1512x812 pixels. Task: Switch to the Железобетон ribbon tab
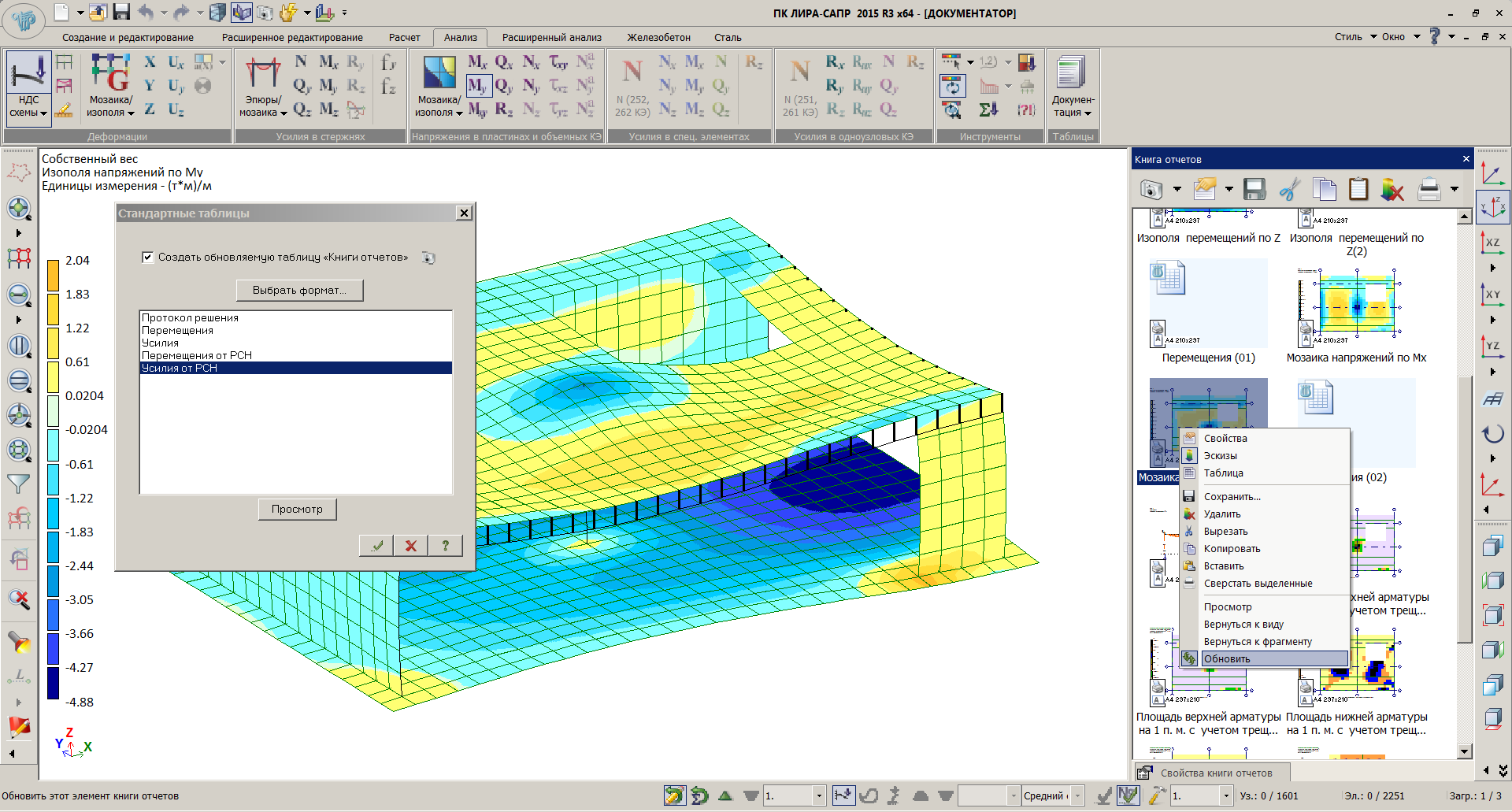pyautogui.click(x=658, y=37)
